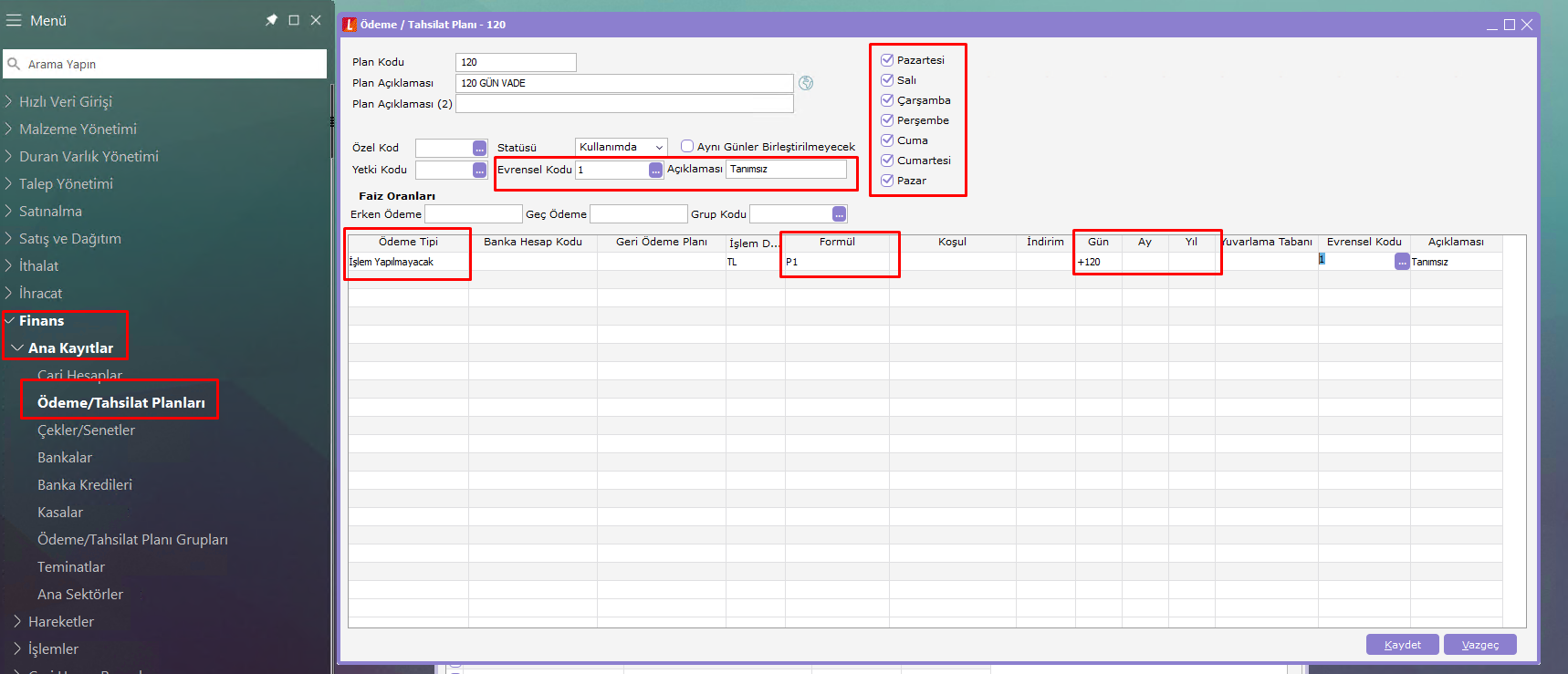1568x674 pixels.
Task: Open the hamburger Menü icon
Action: click(x=14, y=20)
